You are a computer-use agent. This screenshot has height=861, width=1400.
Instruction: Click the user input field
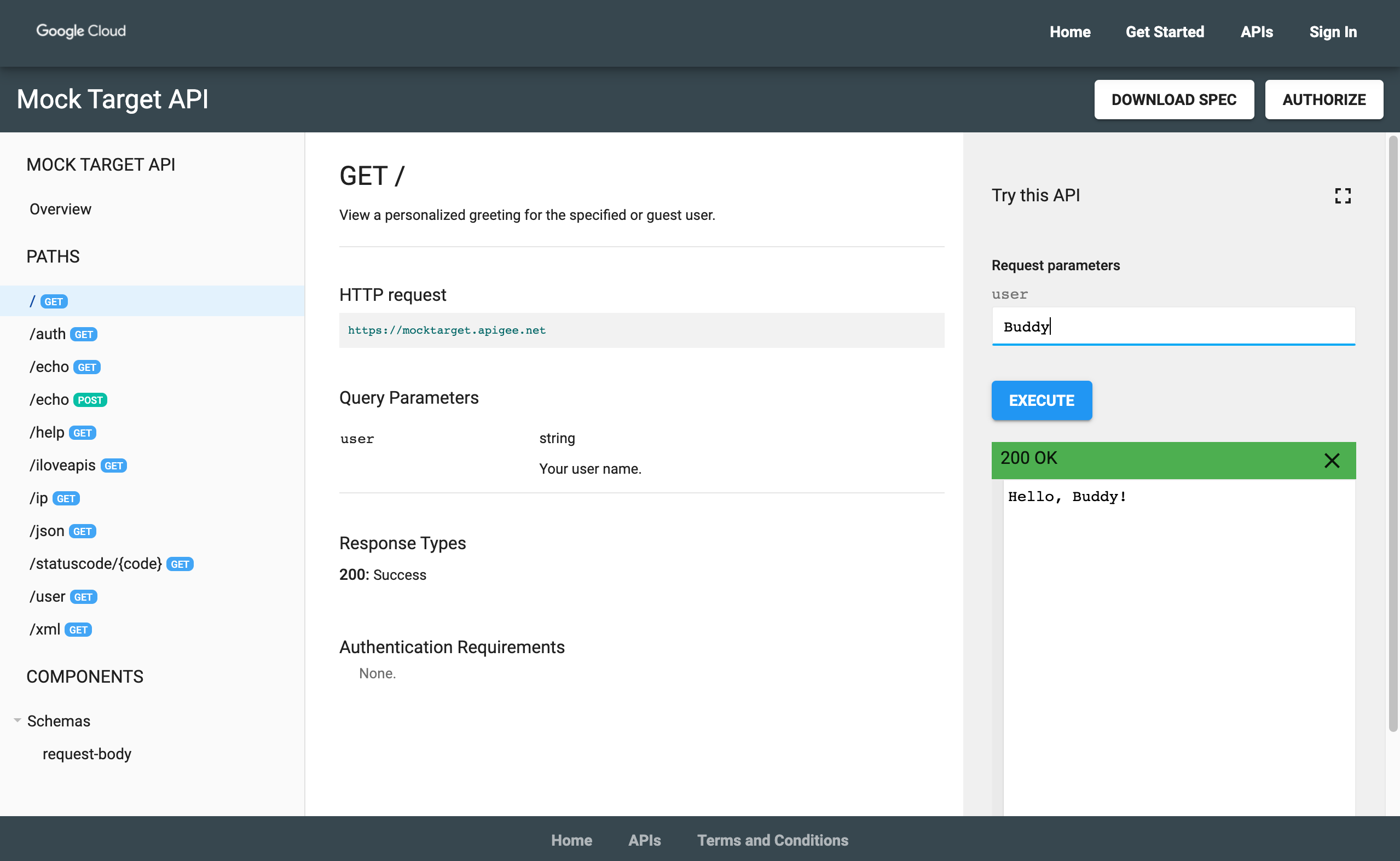coord(1174,326)
